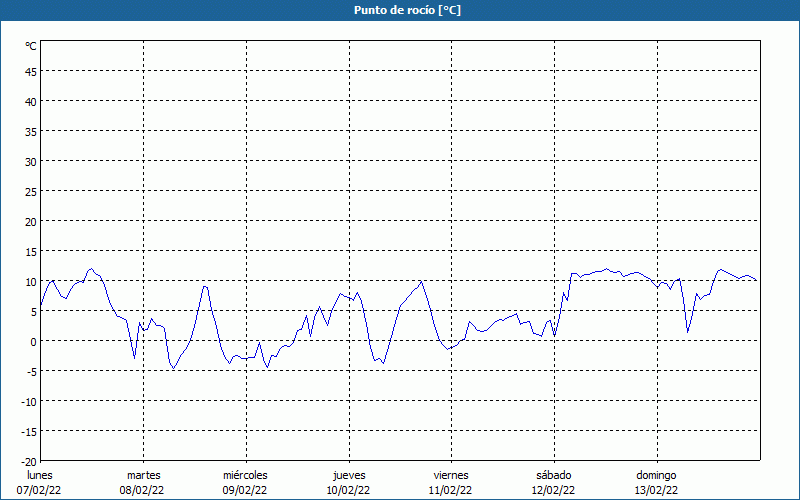Click the 'domingo' day label

(656, 475)
